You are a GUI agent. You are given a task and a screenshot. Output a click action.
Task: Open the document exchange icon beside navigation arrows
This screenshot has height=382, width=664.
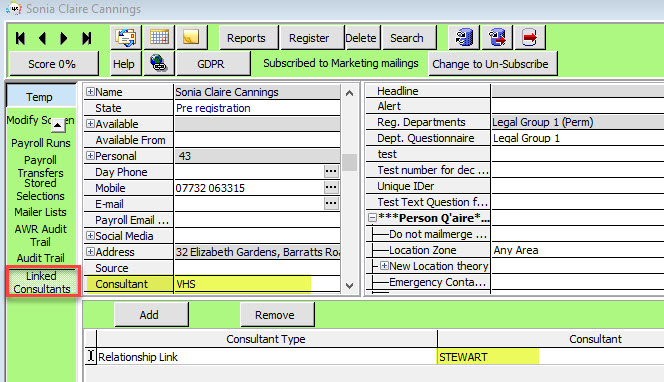click(126, 38)
